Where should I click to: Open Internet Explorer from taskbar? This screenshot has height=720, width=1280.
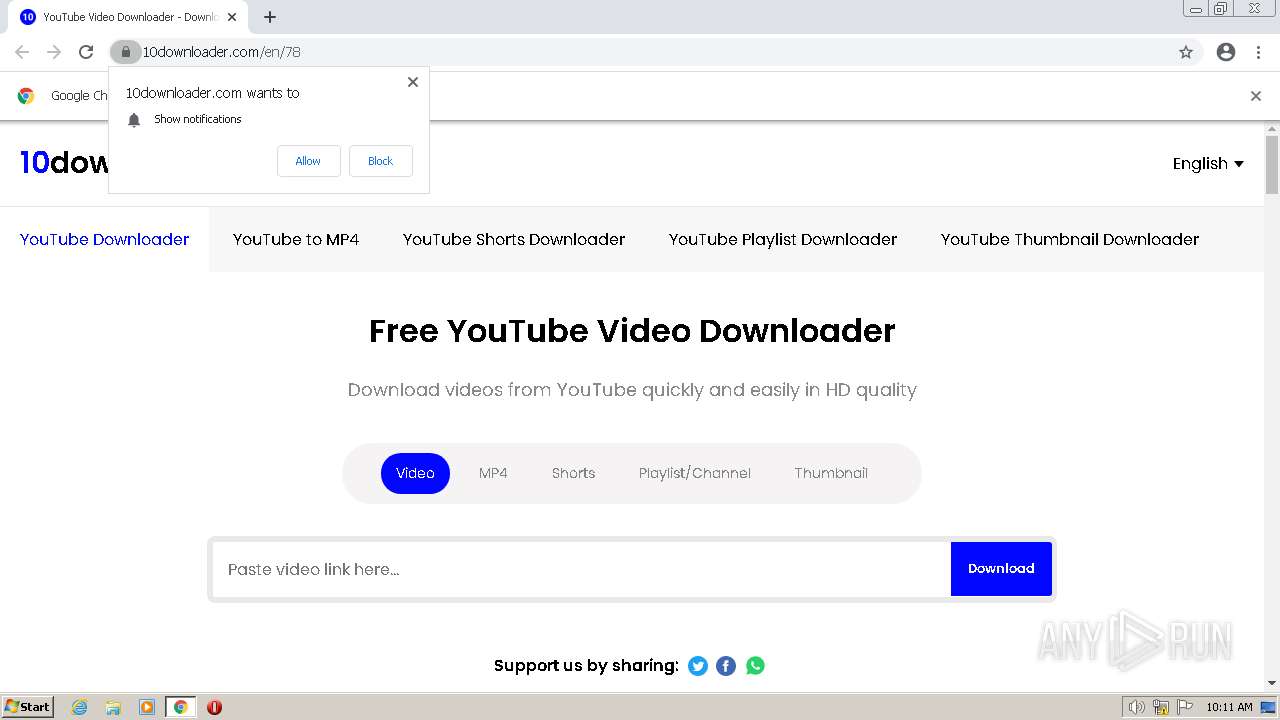80,707
